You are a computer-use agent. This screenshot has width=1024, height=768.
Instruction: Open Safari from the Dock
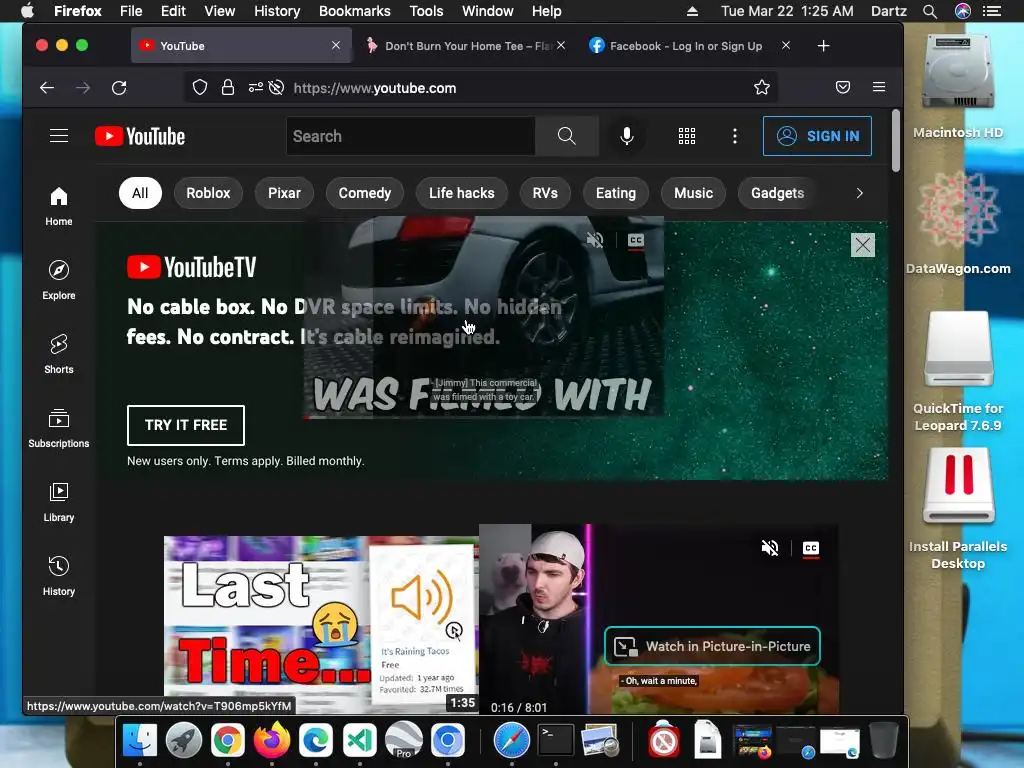pyautogui.click(x=511, y=741)
